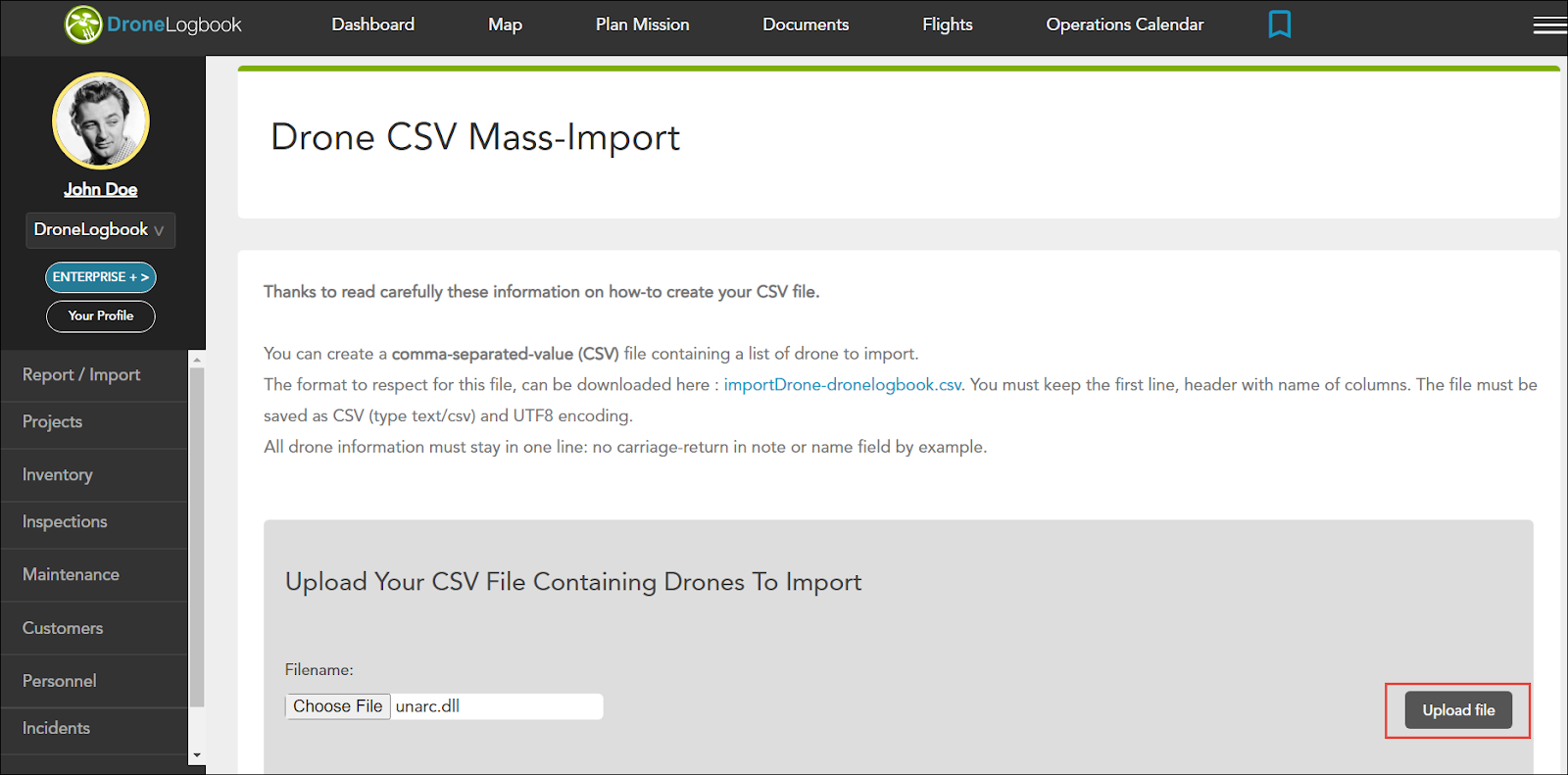Open the Documents menu item

tap(806, 24)
